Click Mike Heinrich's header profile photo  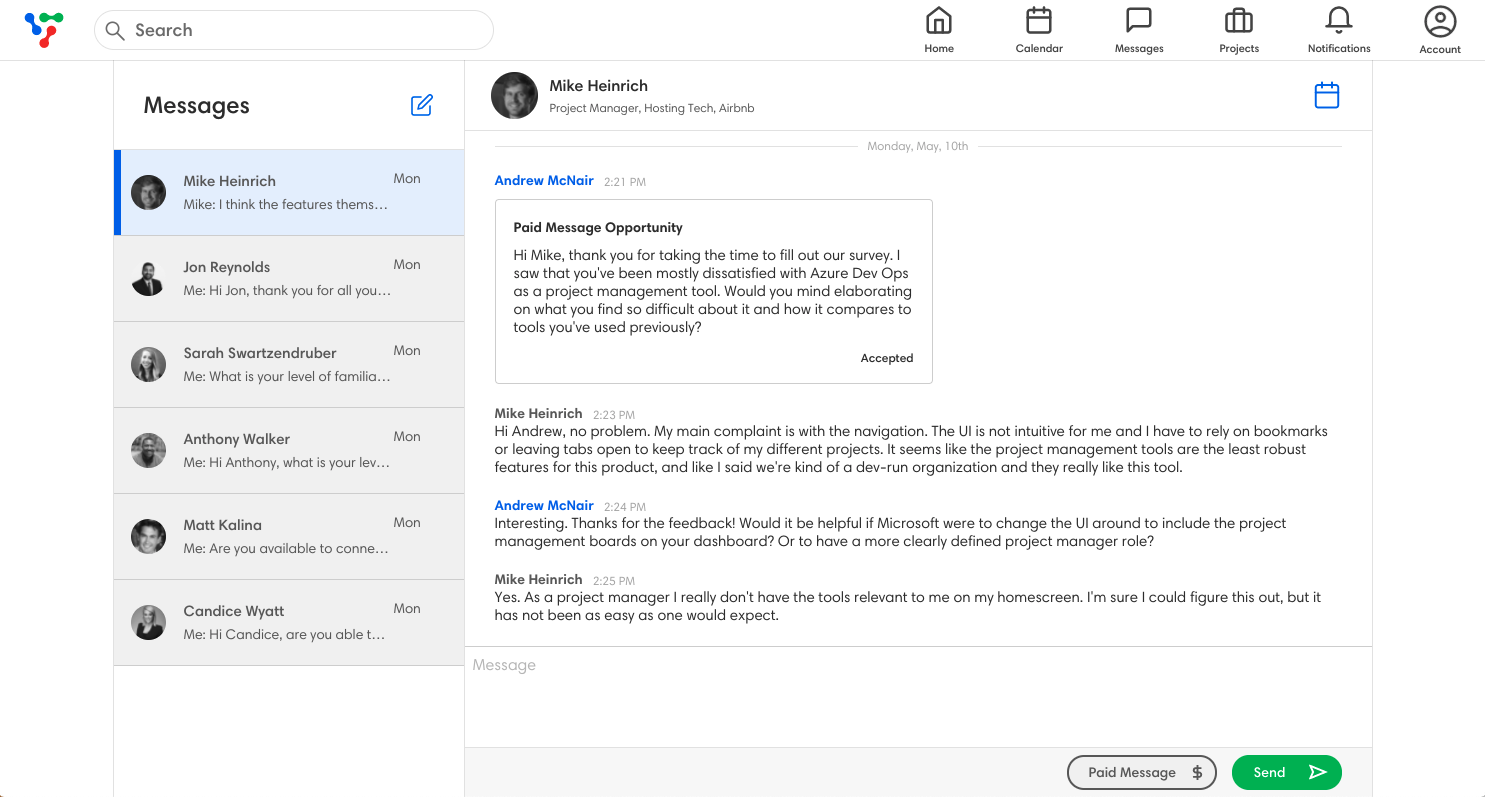(514, 96)
